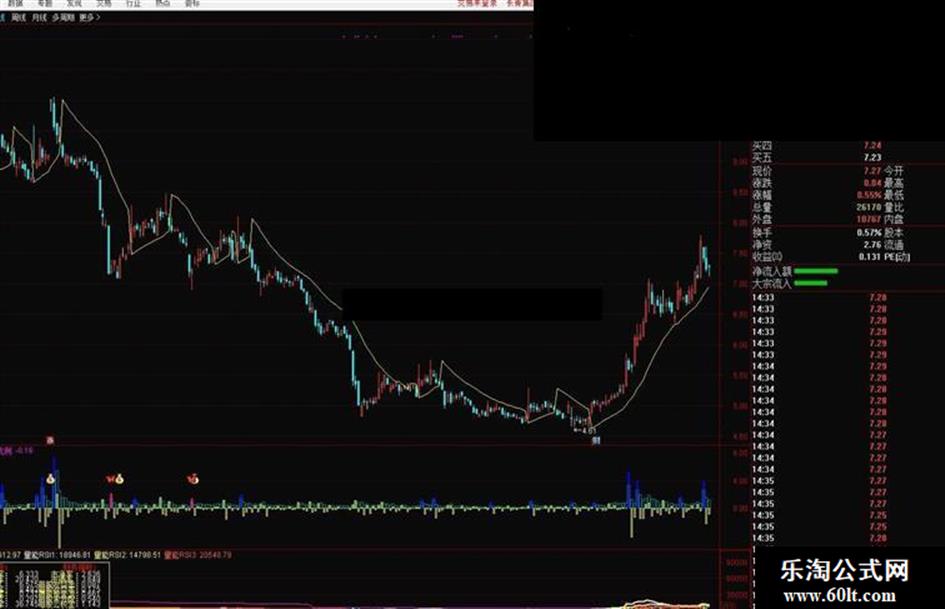Click the 量能RSI2 indicator value label
Screen dimensions: 945x609
pyautogui.click(x=128, y=555)
